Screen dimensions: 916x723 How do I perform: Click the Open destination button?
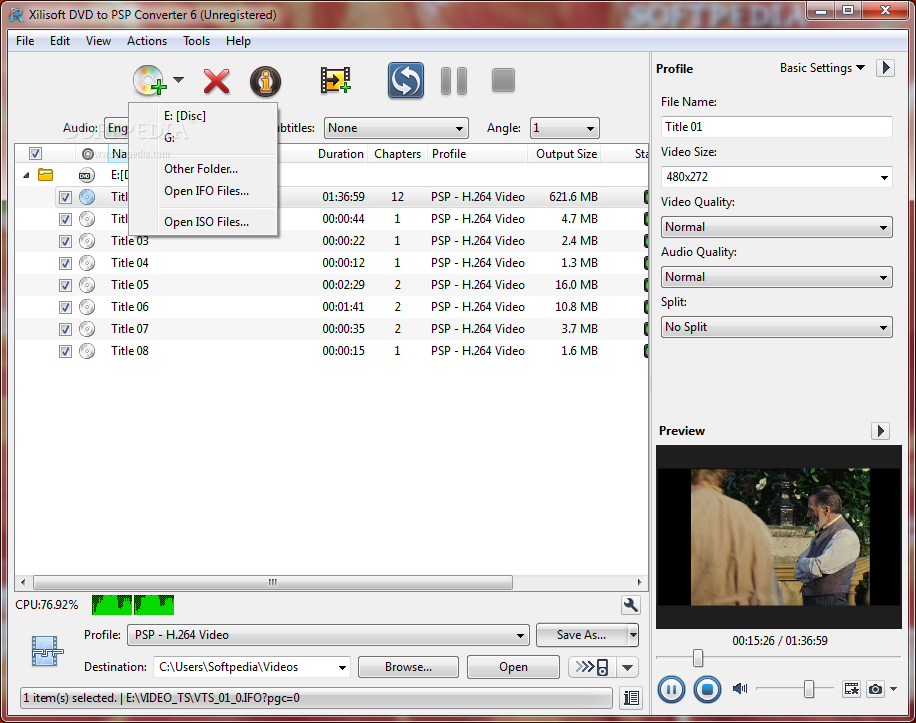(513, 667)
